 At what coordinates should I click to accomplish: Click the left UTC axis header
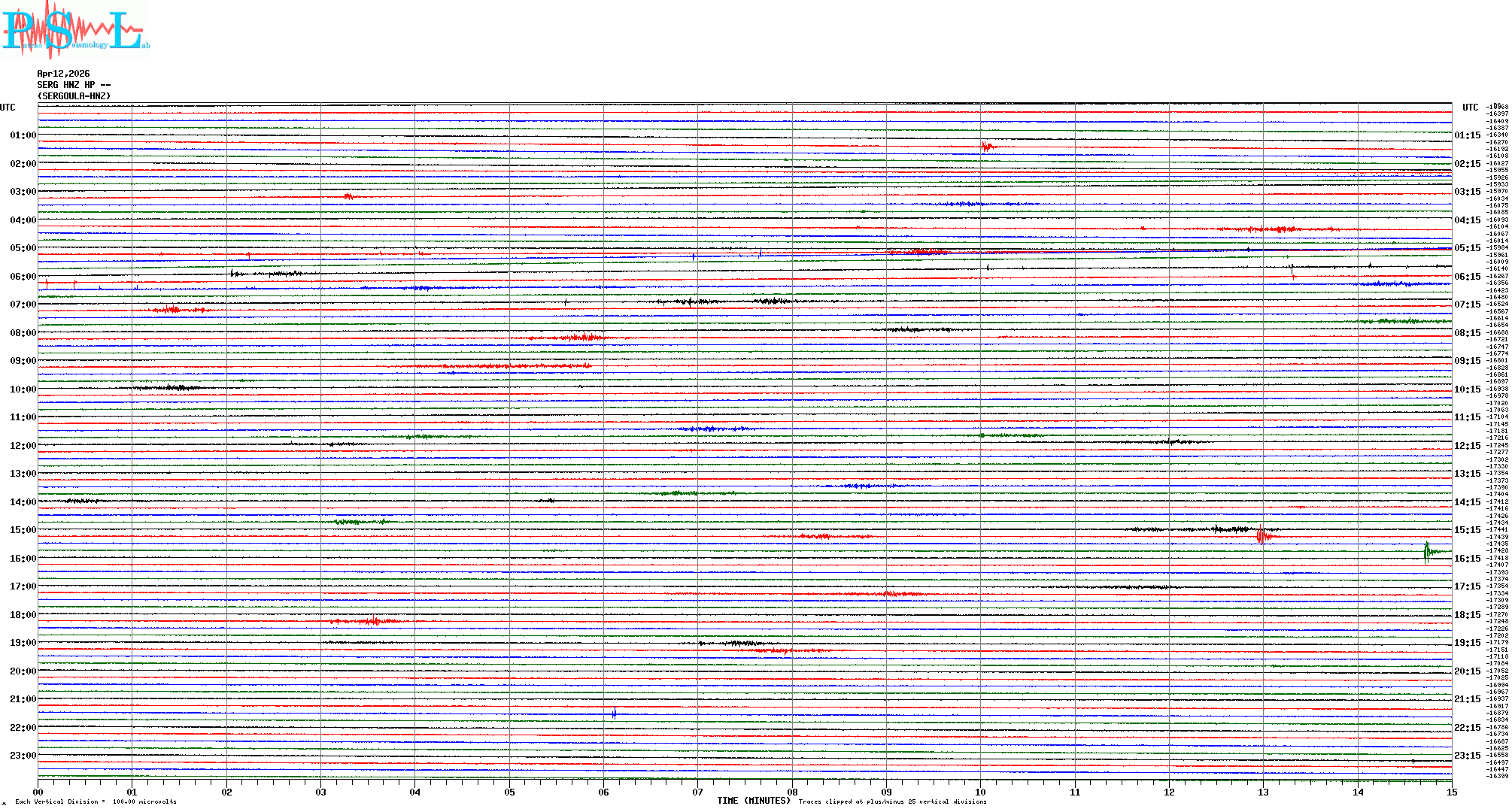pos(8,108)
